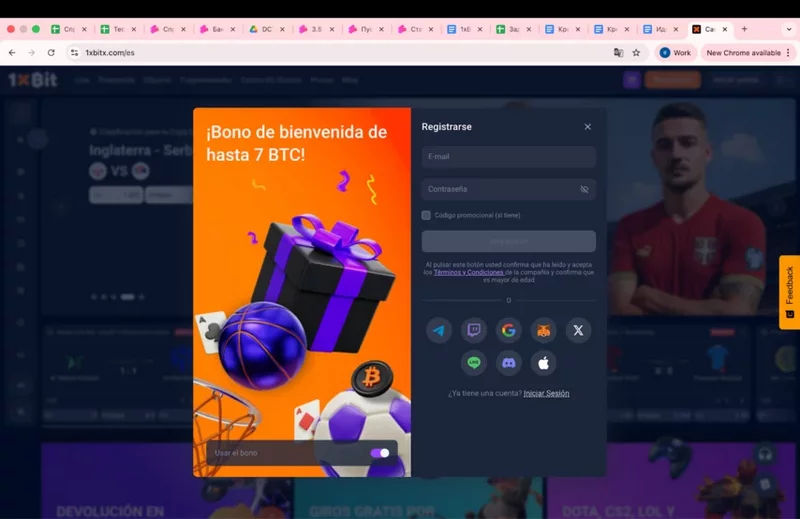Sign up with Twitch icon

[474, 331]
